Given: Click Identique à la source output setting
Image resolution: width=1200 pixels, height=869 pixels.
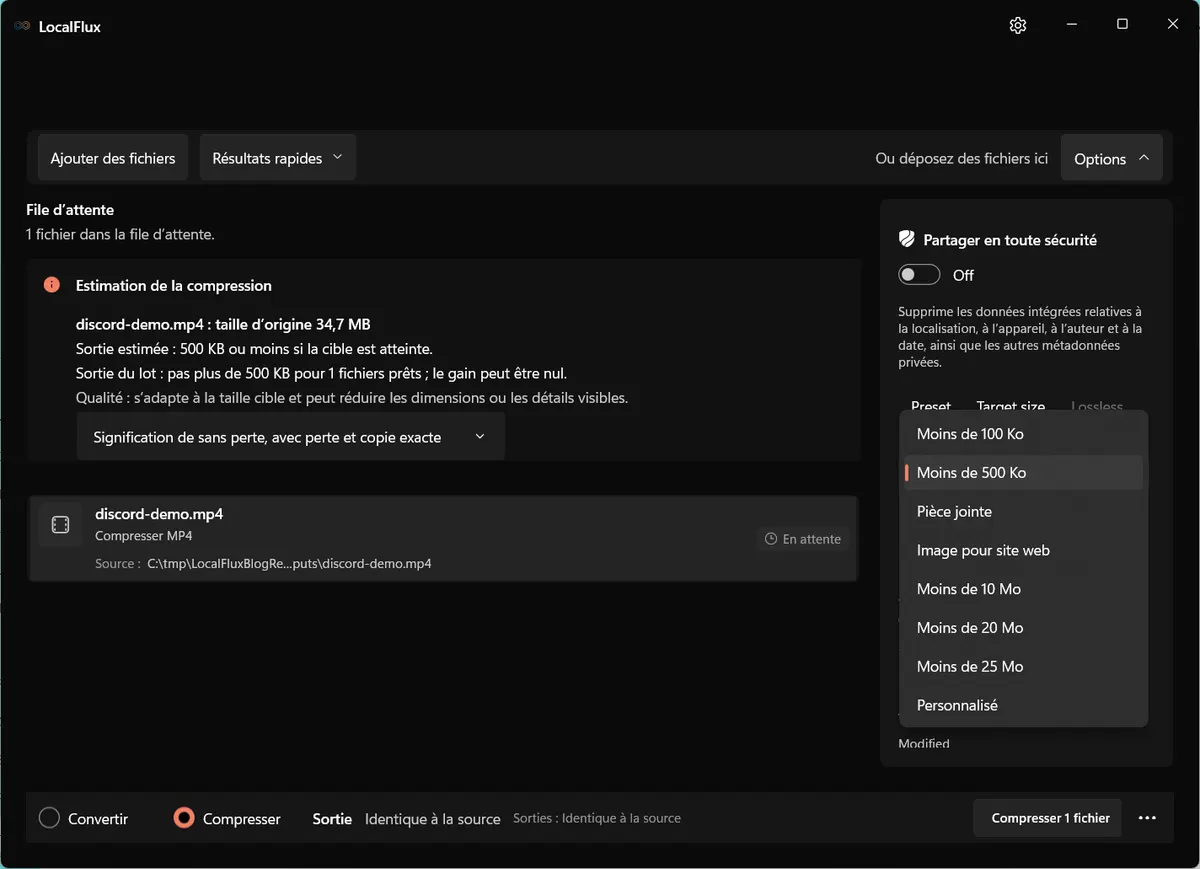Looking at the screenshot, I should [x=432, y=819].
